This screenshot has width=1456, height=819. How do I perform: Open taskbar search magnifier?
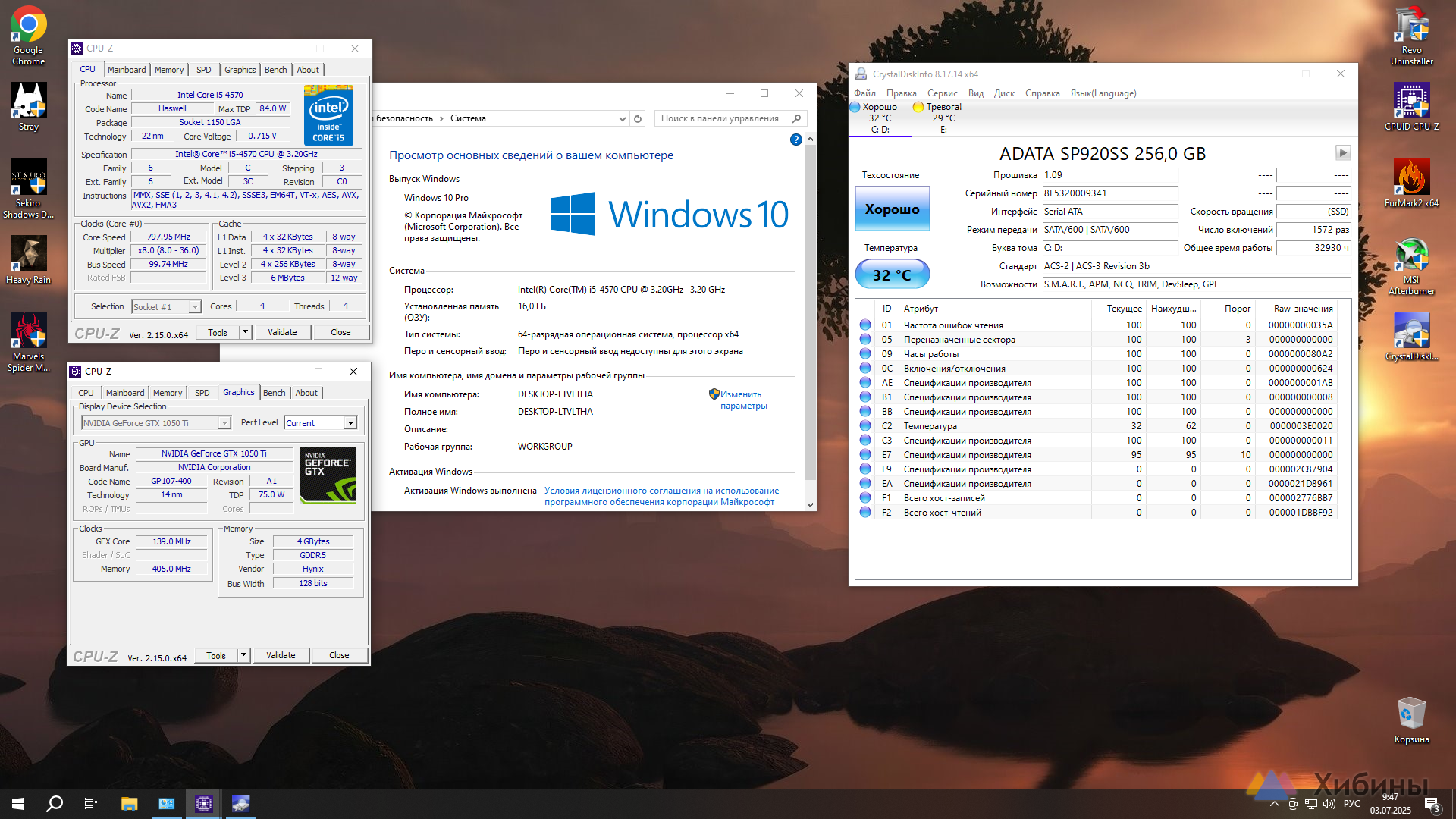tap(55, 804)
